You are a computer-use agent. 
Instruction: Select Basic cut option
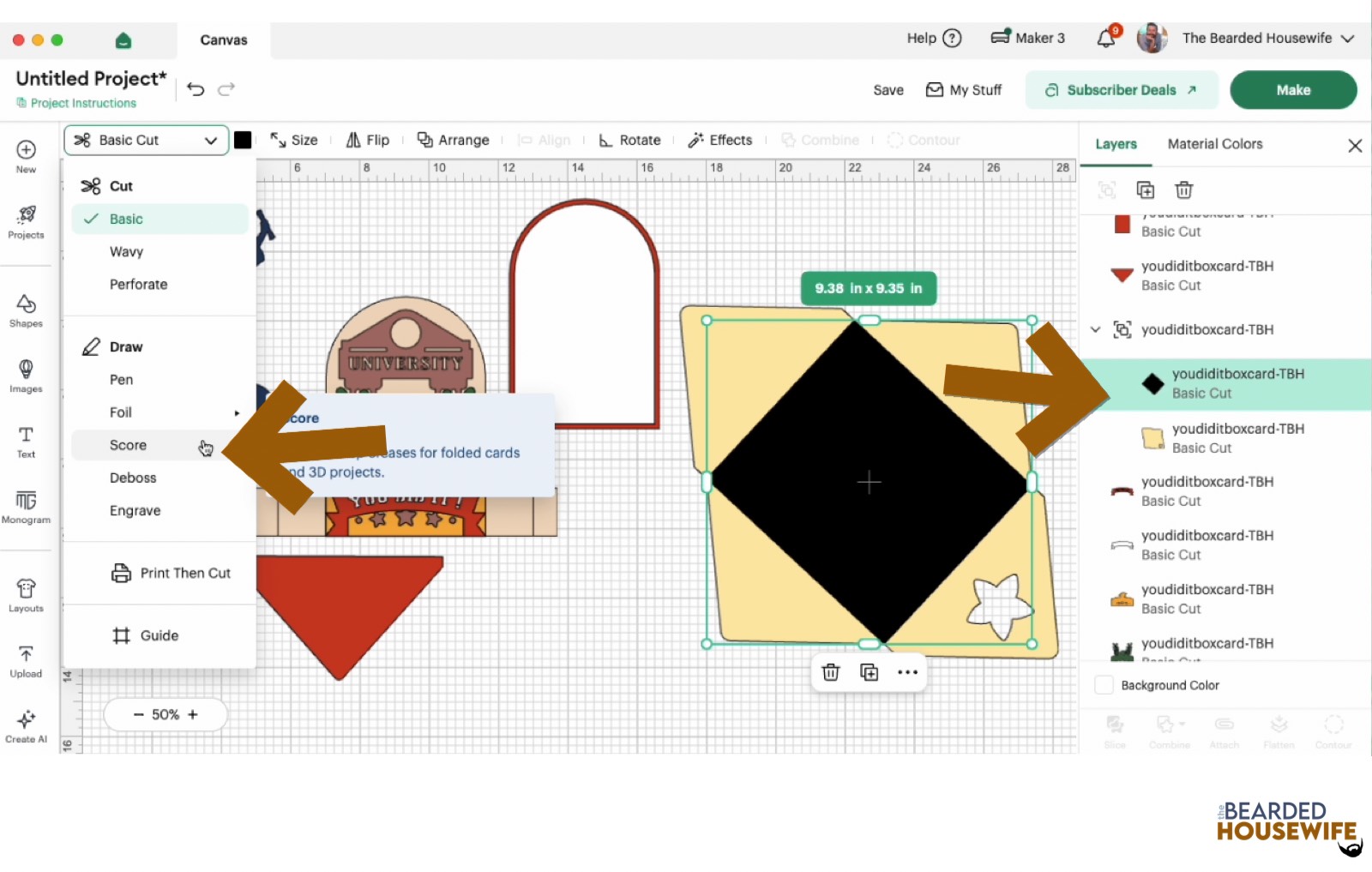(x=160, y=219)
